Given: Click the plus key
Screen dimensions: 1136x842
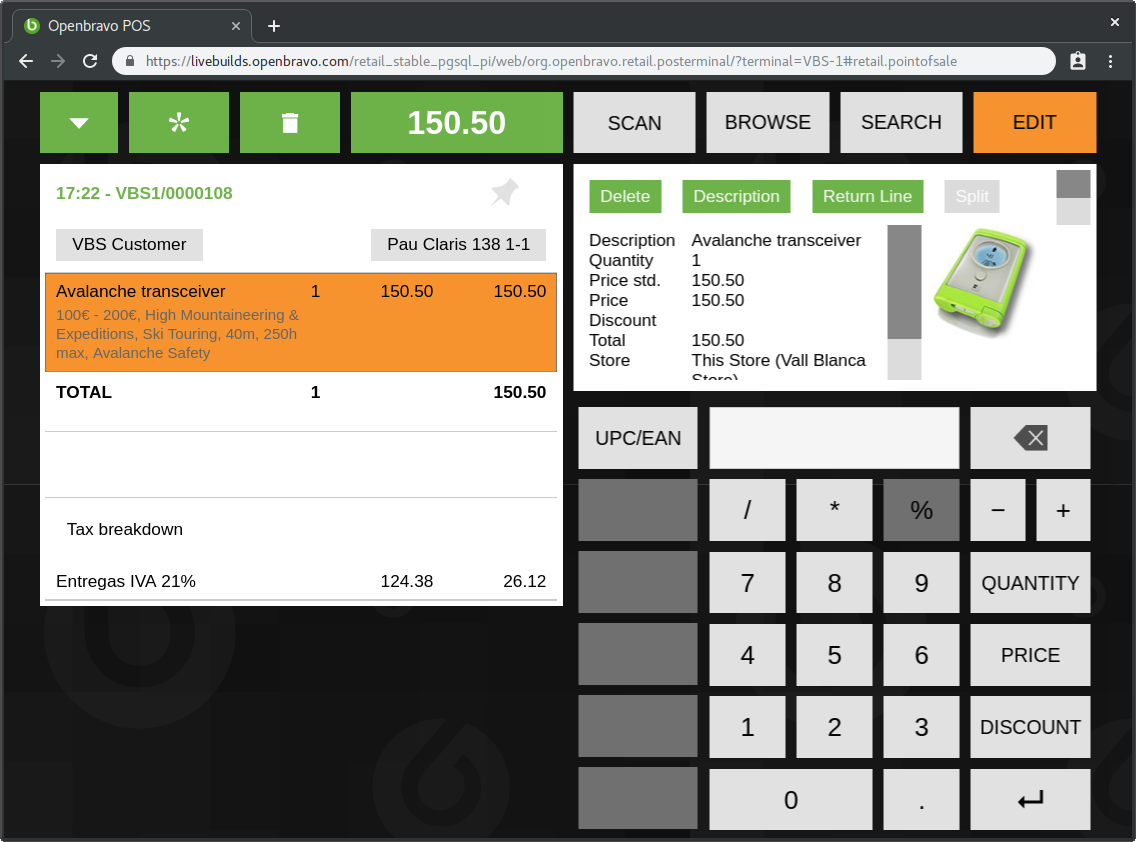Looking at the screenshot, I should (x=1063, y=510).
